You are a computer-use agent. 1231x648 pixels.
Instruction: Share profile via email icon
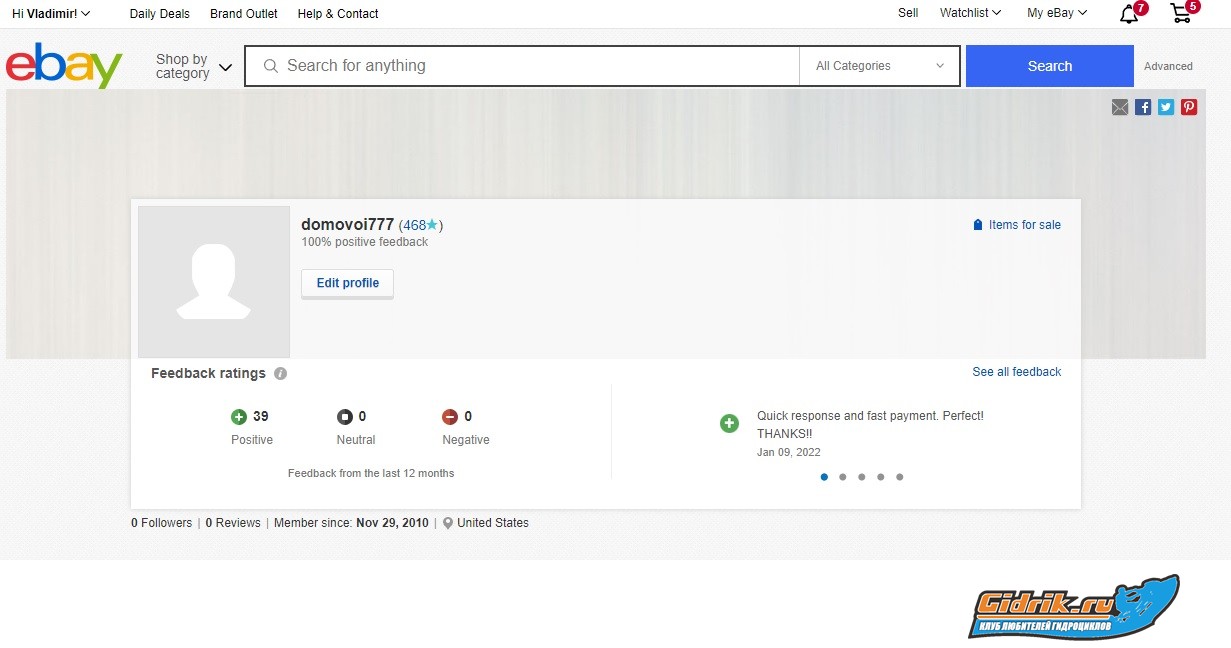tap(1120, 107)
